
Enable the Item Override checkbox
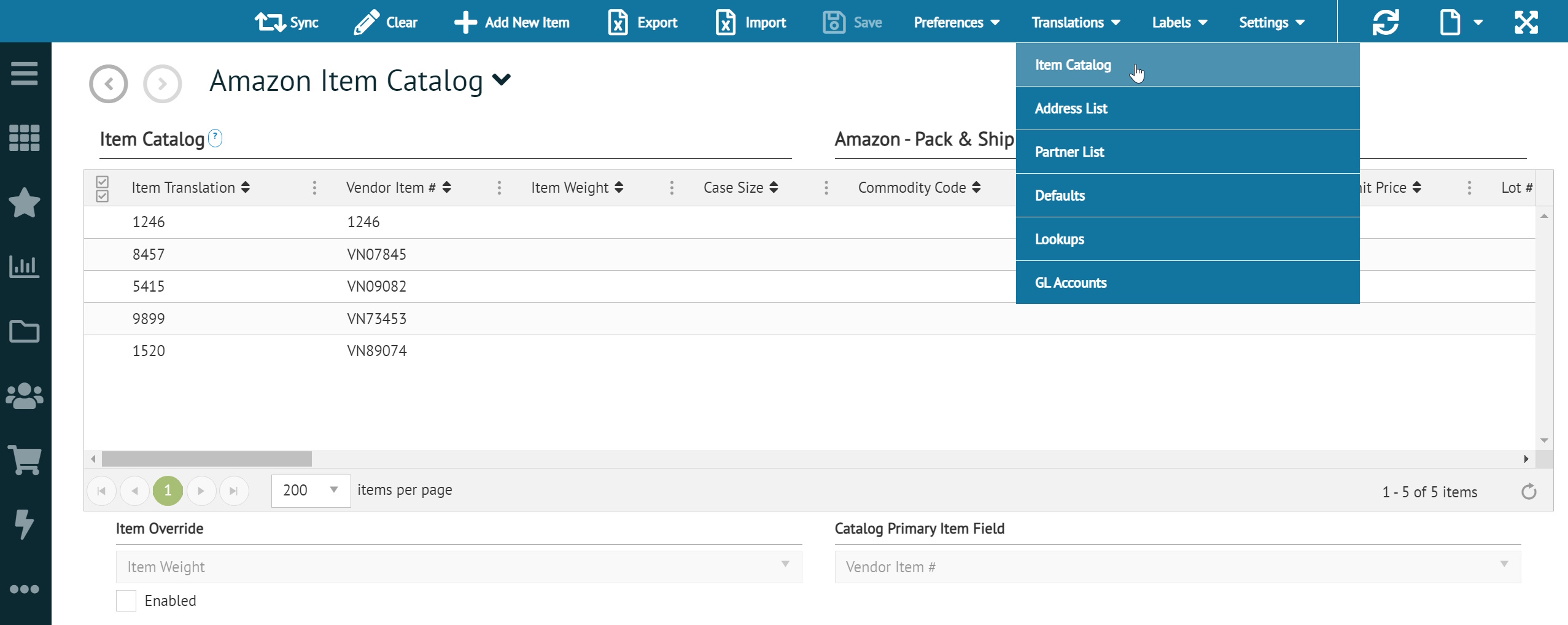pos(126,600)
